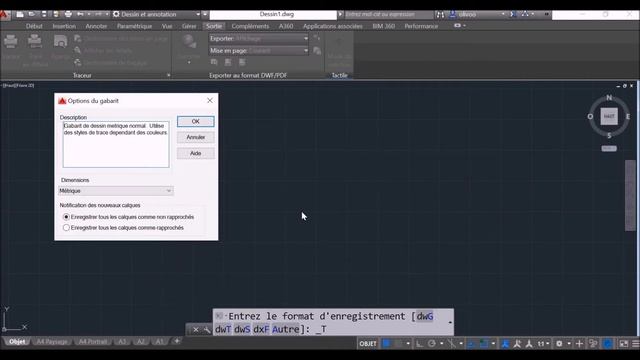This screenshot has height=360, width=640.
Task: Click Aide in Options du gabarit dialog
Action: point(196,153)
